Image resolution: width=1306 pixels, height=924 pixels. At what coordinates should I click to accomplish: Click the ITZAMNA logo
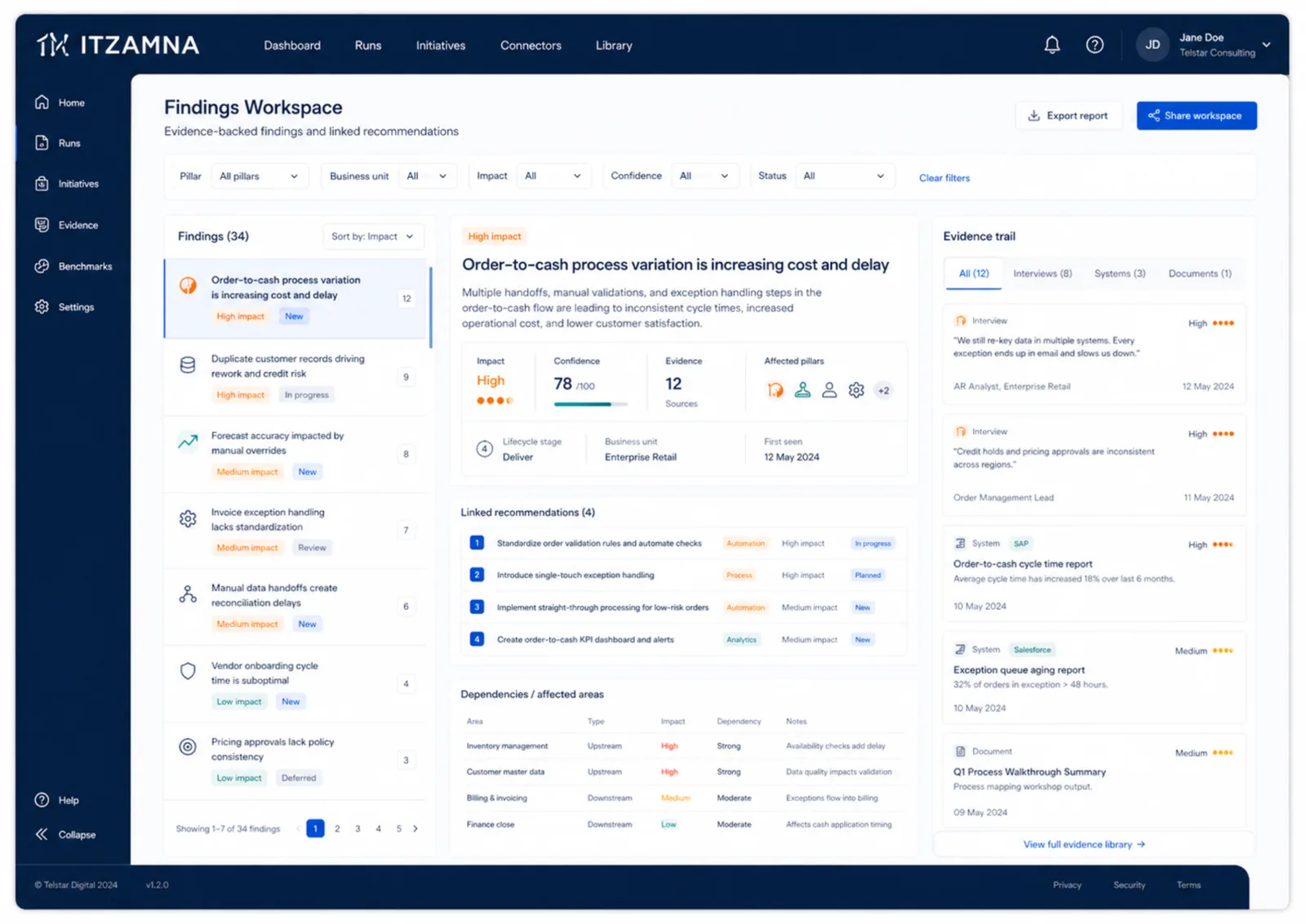(x=118, y=45)
